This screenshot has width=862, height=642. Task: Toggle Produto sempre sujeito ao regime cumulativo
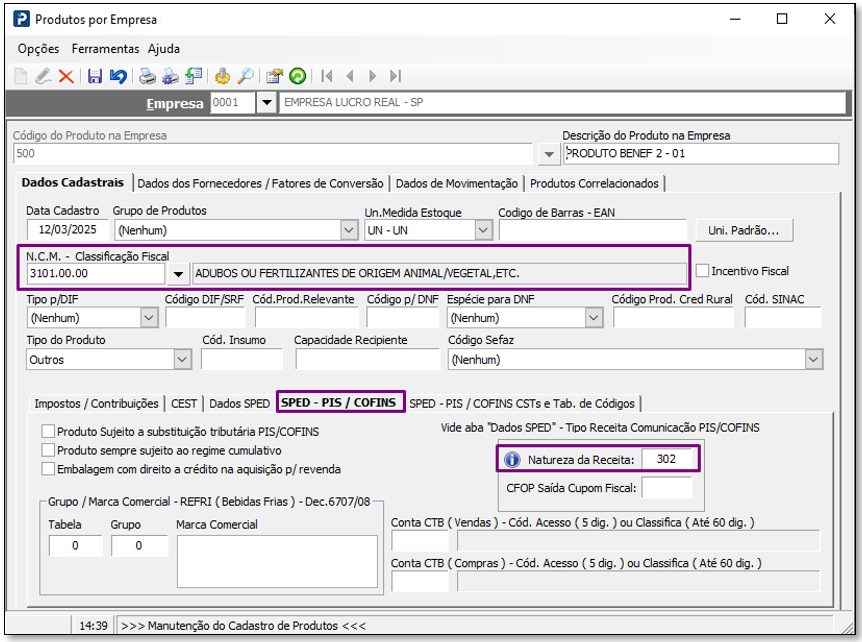point(48,451)
